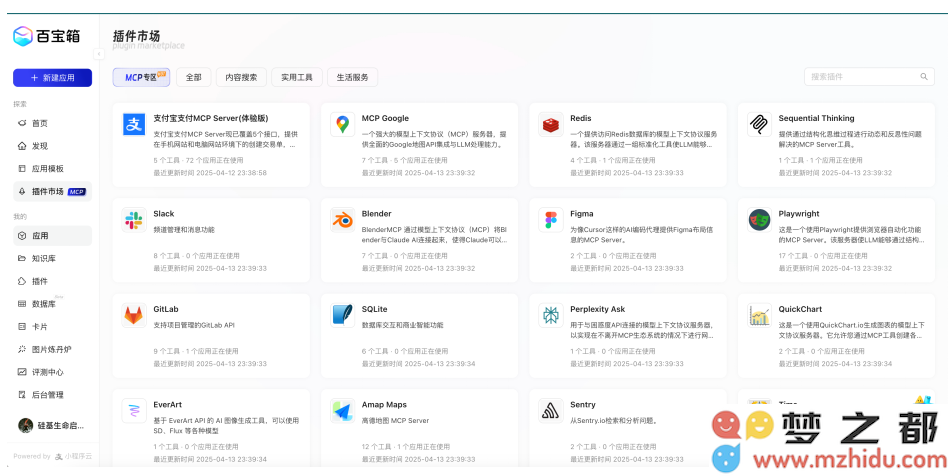Click the 插件 sidebar icon
Viewport: 949px width, 476px height.
click(22, 281)
